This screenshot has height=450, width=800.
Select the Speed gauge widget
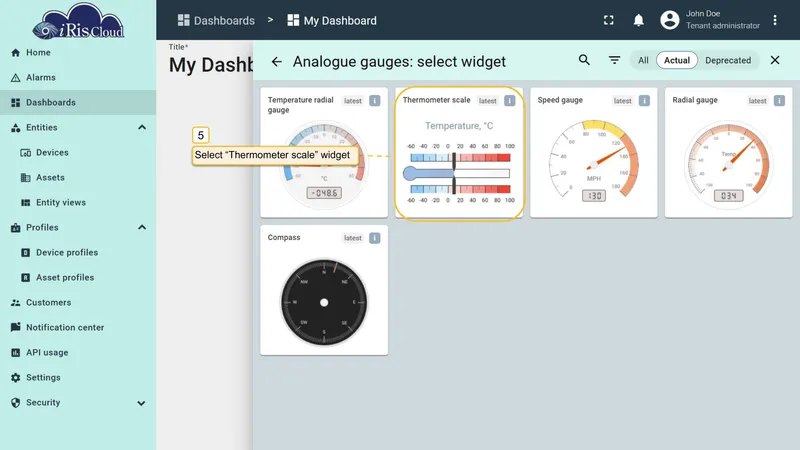pos(594,153)
